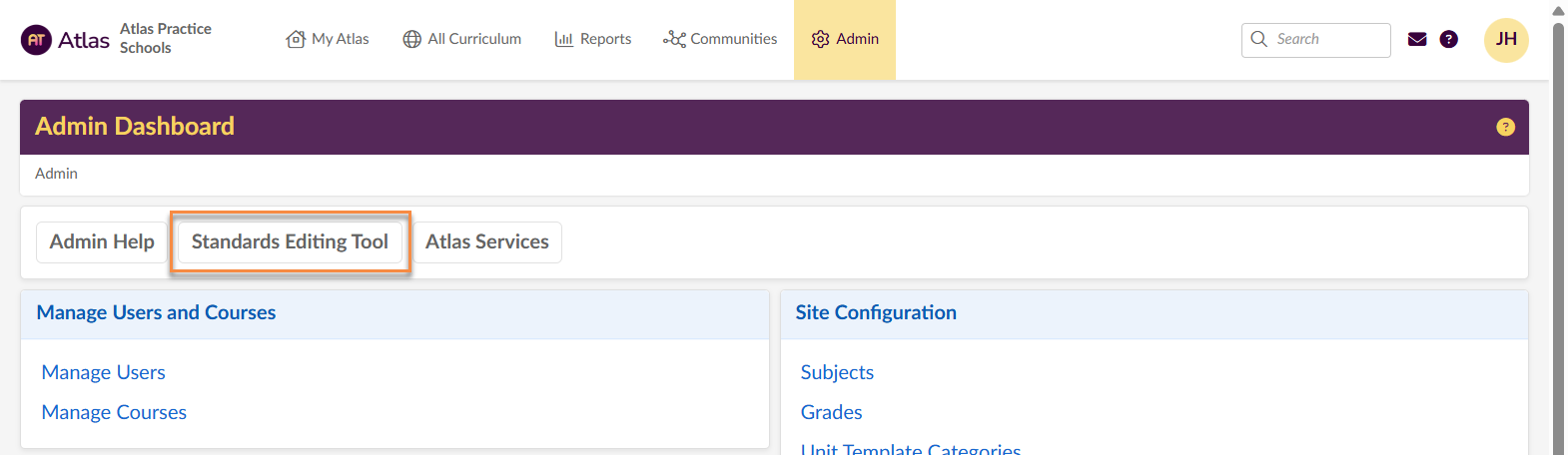Open the Standards Editing Tool
This screenshot has height=455, width=1568.
[x=290, y=241]
